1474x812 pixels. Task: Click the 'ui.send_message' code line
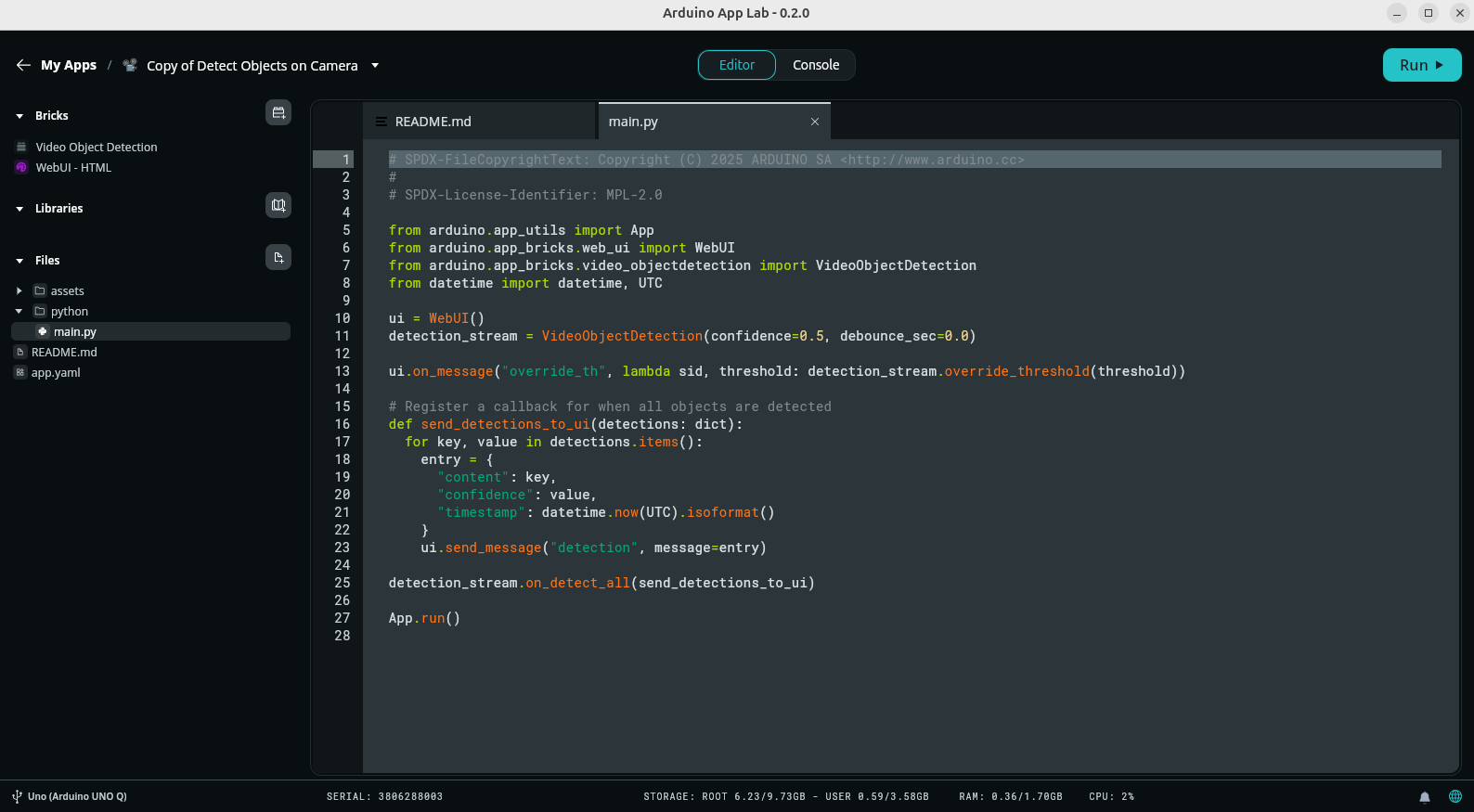pos(593,548)
